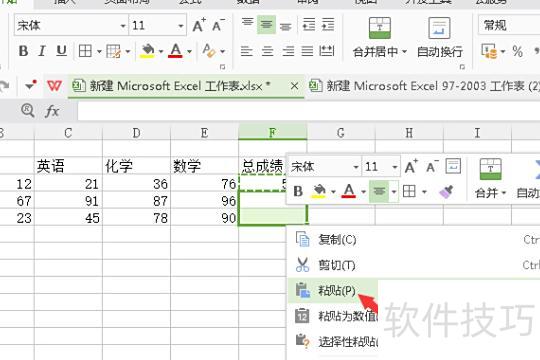Justify text in ribbon
Screen dimensions: 540x360
pos(307,51)
